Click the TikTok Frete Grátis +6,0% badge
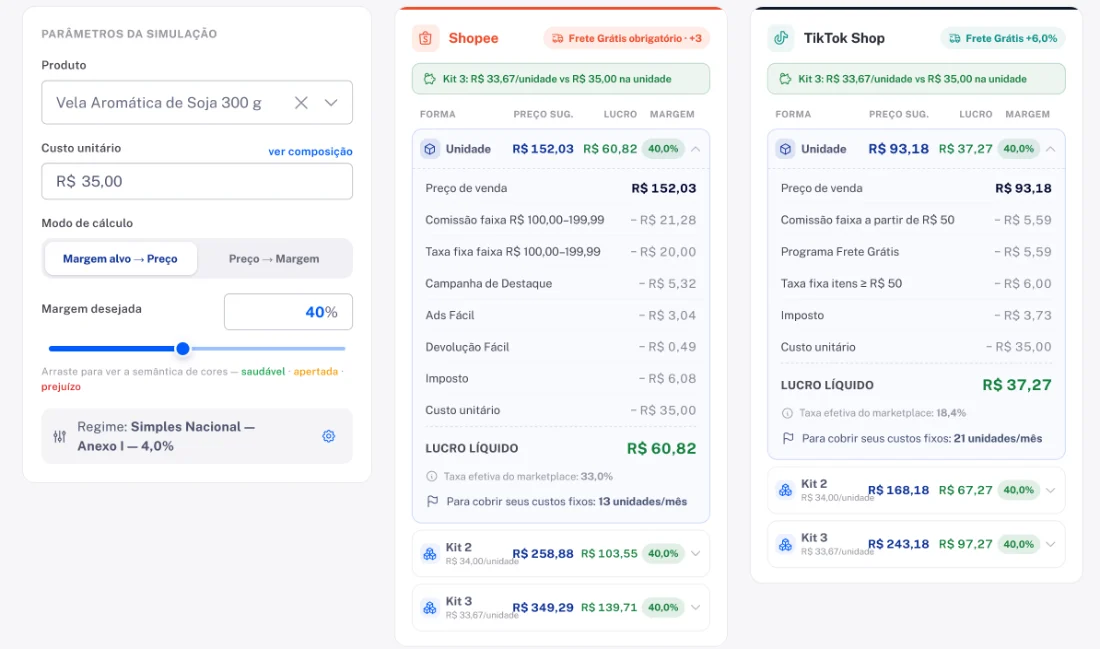1100x649 pixels. tap(1002, 38)
